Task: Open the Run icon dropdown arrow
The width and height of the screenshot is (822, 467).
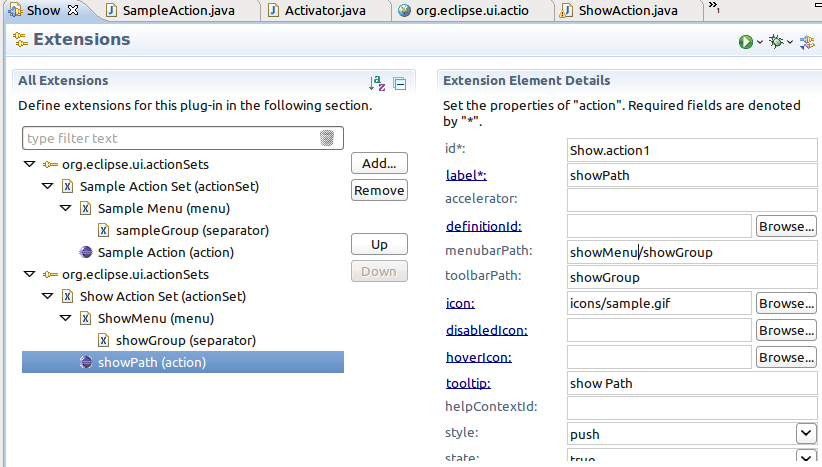Action: tap(760, 42)
